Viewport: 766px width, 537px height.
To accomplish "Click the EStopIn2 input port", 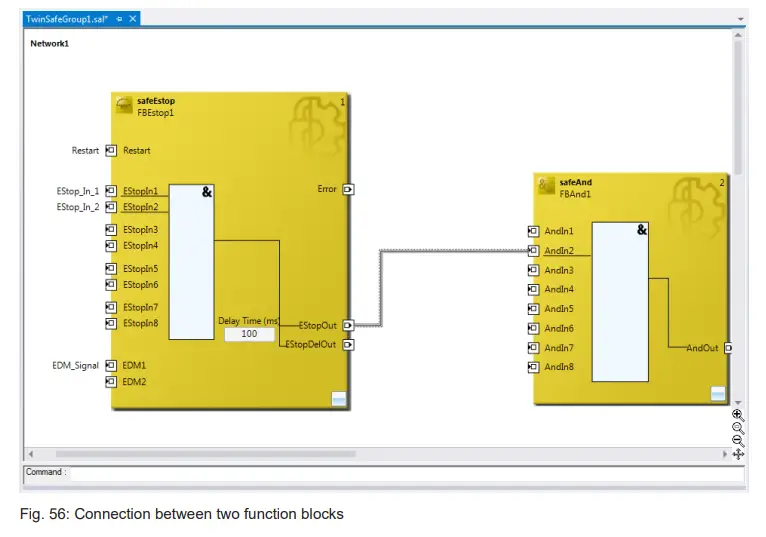I will 111,207.
